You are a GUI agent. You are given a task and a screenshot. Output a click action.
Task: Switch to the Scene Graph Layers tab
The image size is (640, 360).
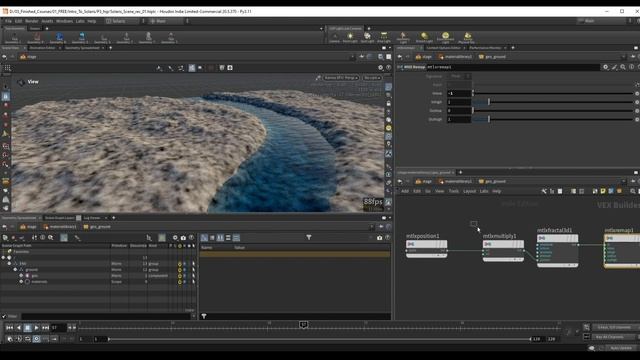tap(59, 218)
